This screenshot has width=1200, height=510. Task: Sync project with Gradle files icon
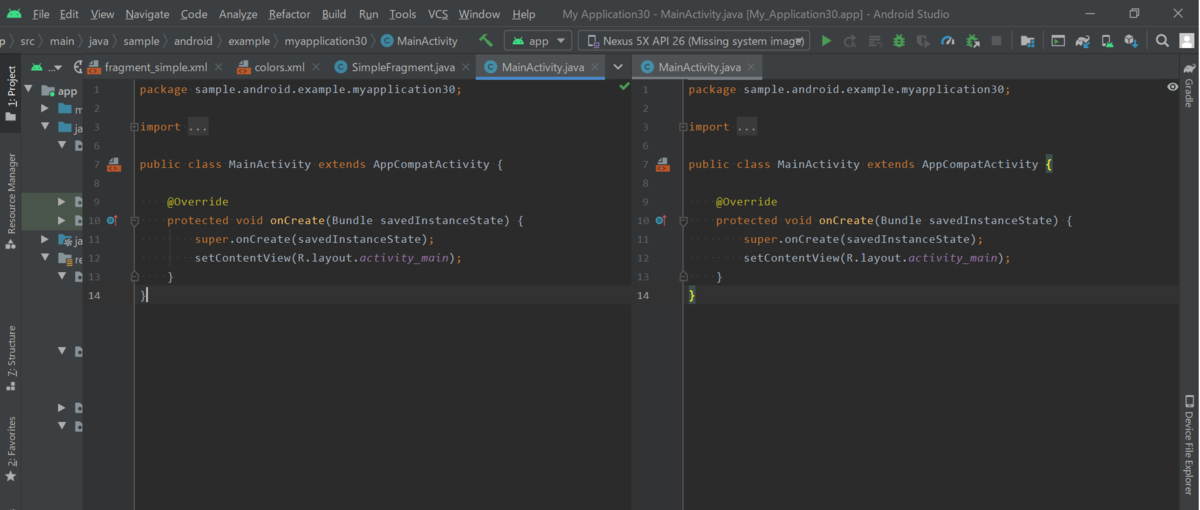pos(1082,41)
